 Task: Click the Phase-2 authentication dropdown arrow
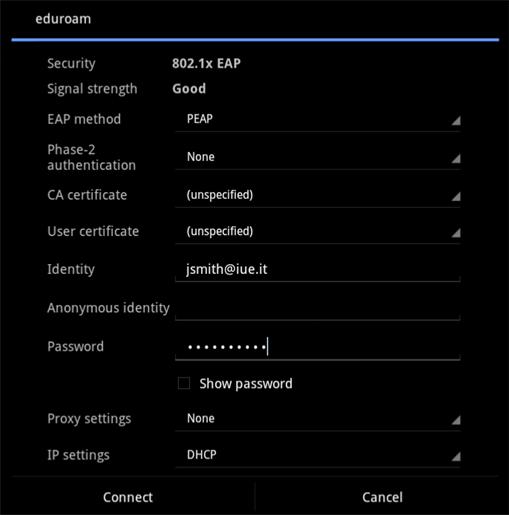click(x=456, y=159)
